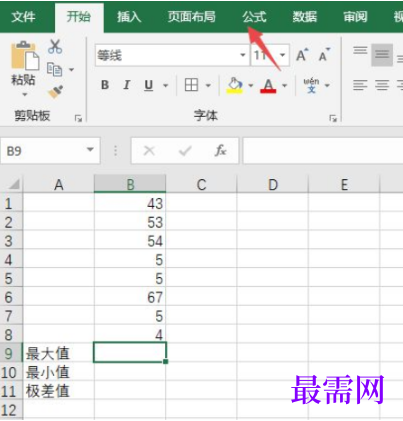Image resolution: width=403 pixels, height=421 pixels.
Task: Select column B header
Action: coord(130,184)
